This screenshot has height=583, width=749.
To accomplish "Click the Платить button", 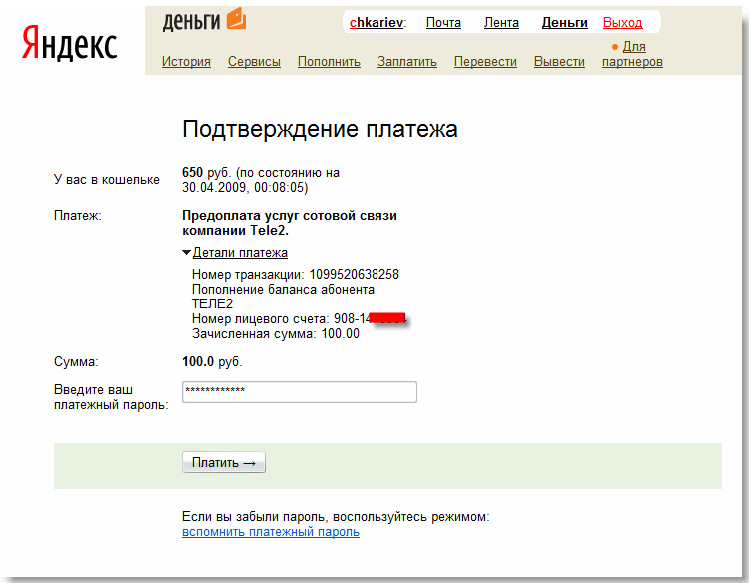I will (x=224, y=462).
